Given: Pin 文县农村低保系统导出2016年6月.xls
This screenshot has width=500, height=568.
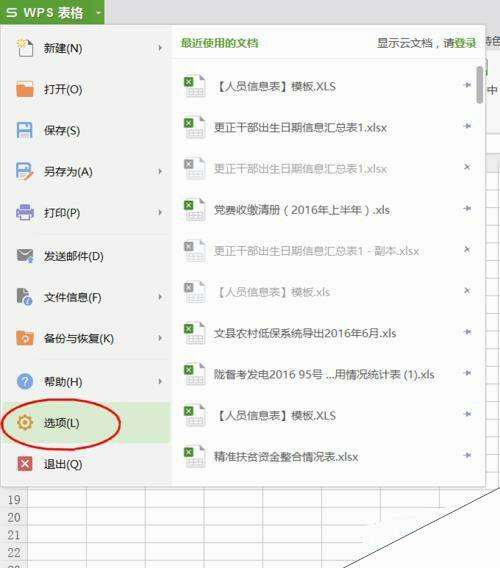Looking at the screenshot, I should point(467,331).
